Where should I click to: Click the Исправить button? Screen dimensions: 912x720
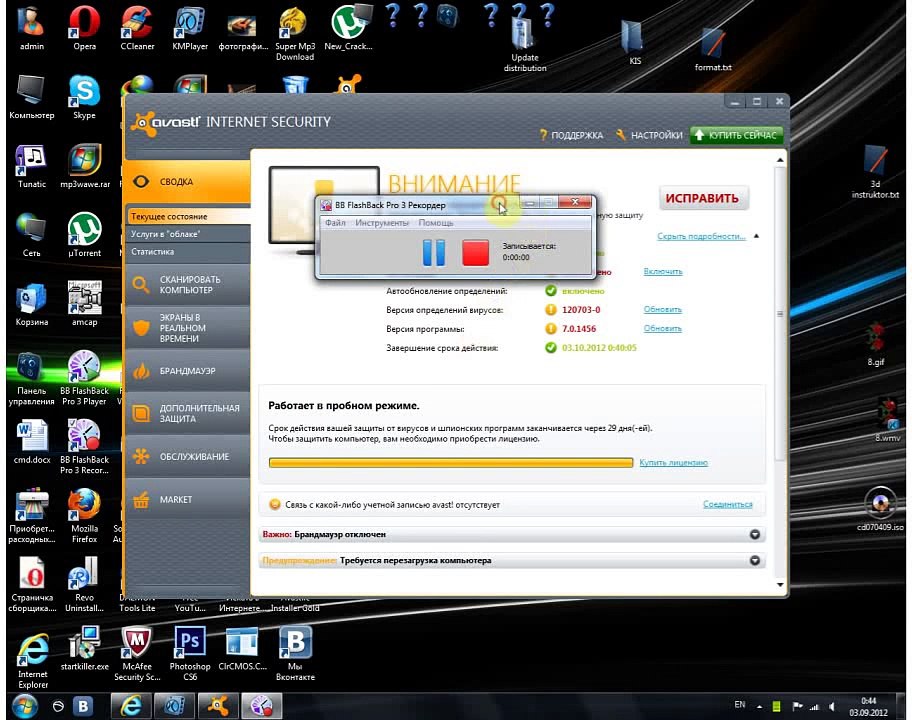[x=702, y=198]
